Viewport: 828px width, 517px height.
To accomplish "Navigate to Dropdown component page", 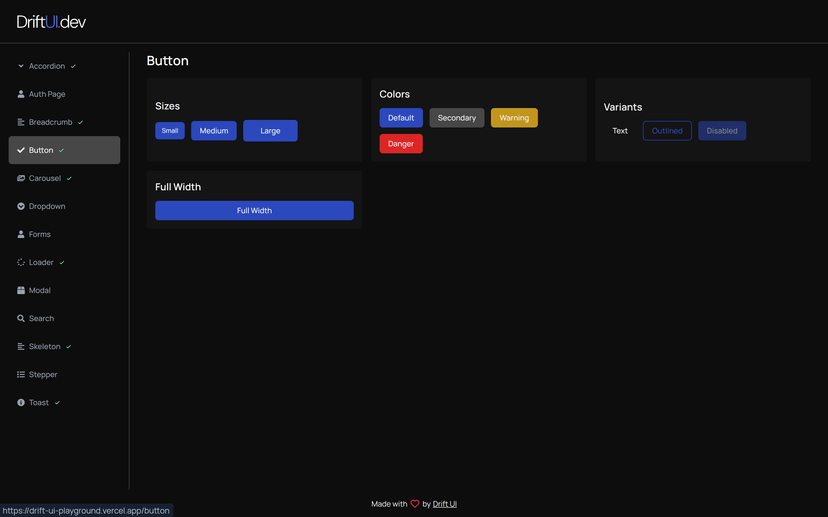I will (x=64, y=206).
